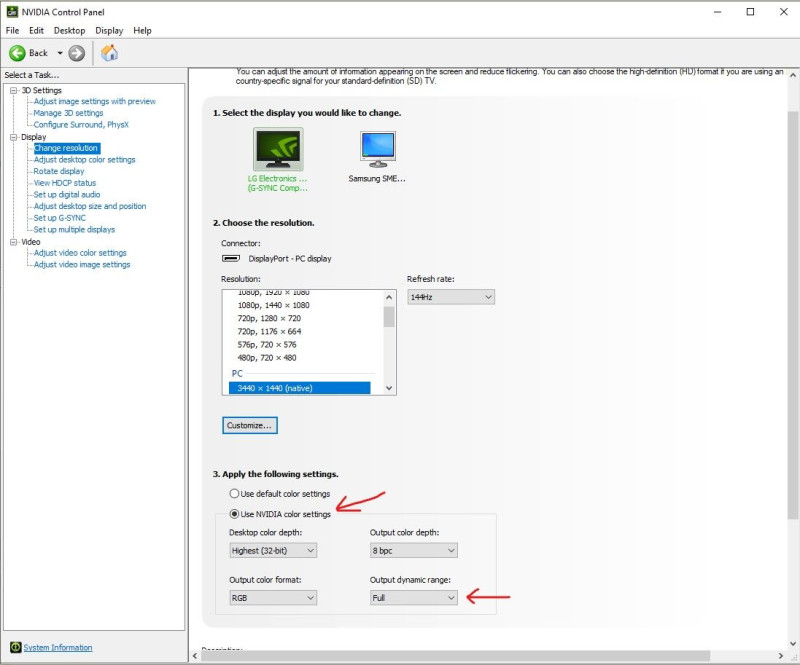800x665 pixels.
Task: Open Configure Surround, PhysX
Action: click(81, 125)
